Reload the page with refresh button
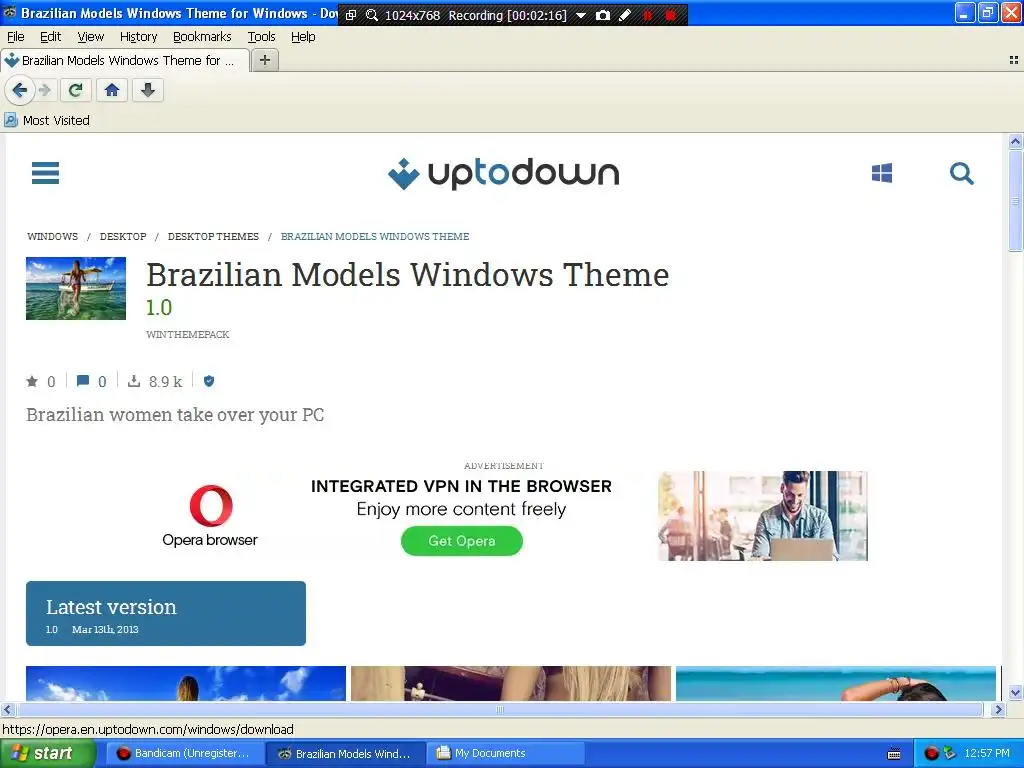Image resolution: width=1024 pixels, height=768 pixels. tap(75, 90)
